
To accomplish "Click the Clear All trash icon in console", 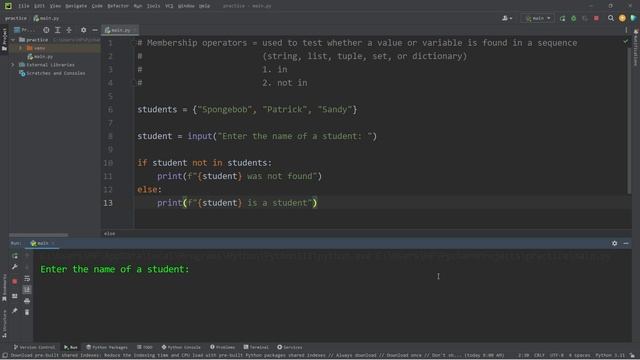I will (x=27, y=312).
